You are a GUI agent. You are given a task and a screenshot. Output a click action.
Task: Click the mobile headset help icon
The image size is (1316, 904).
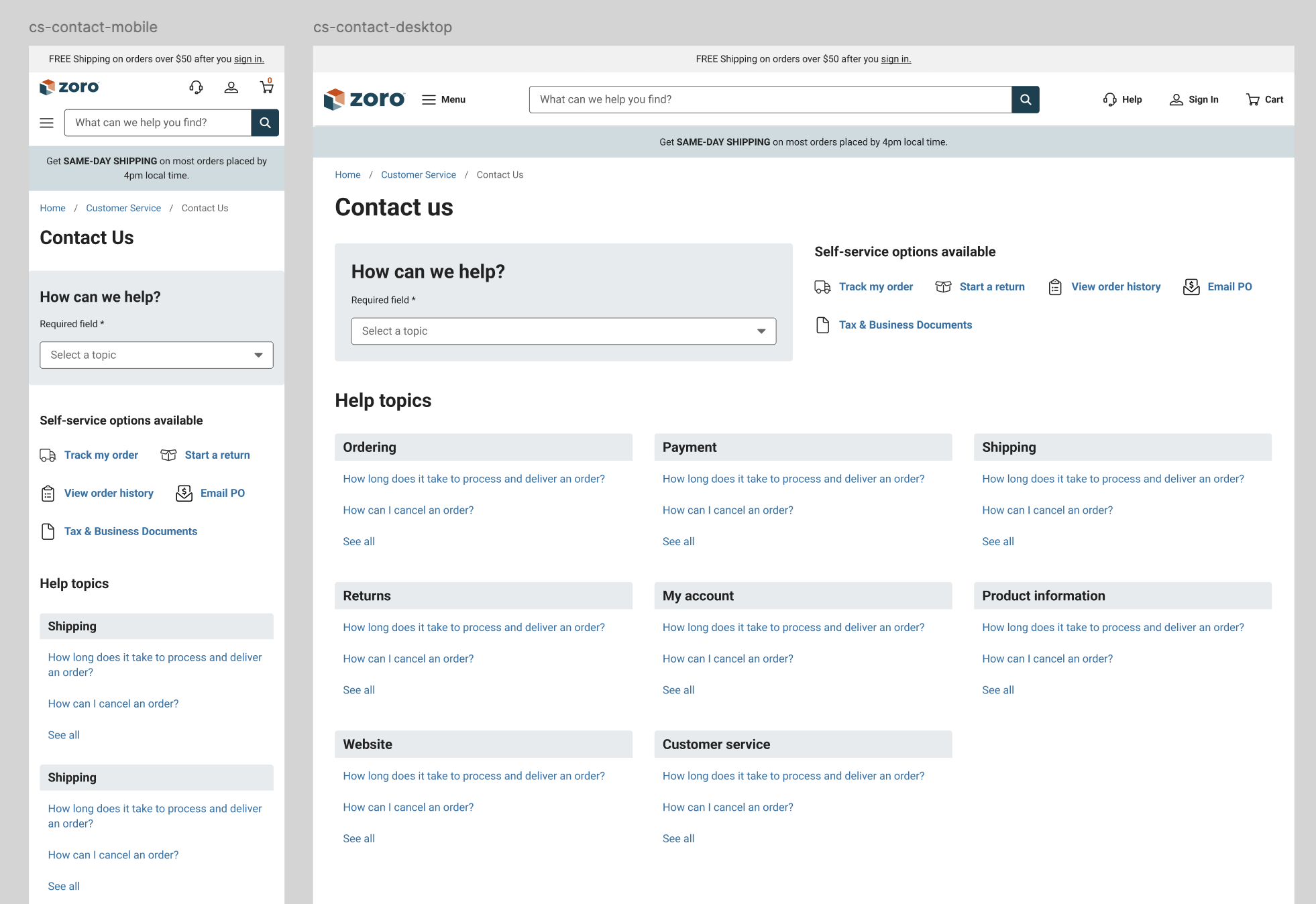click(196, 87)
